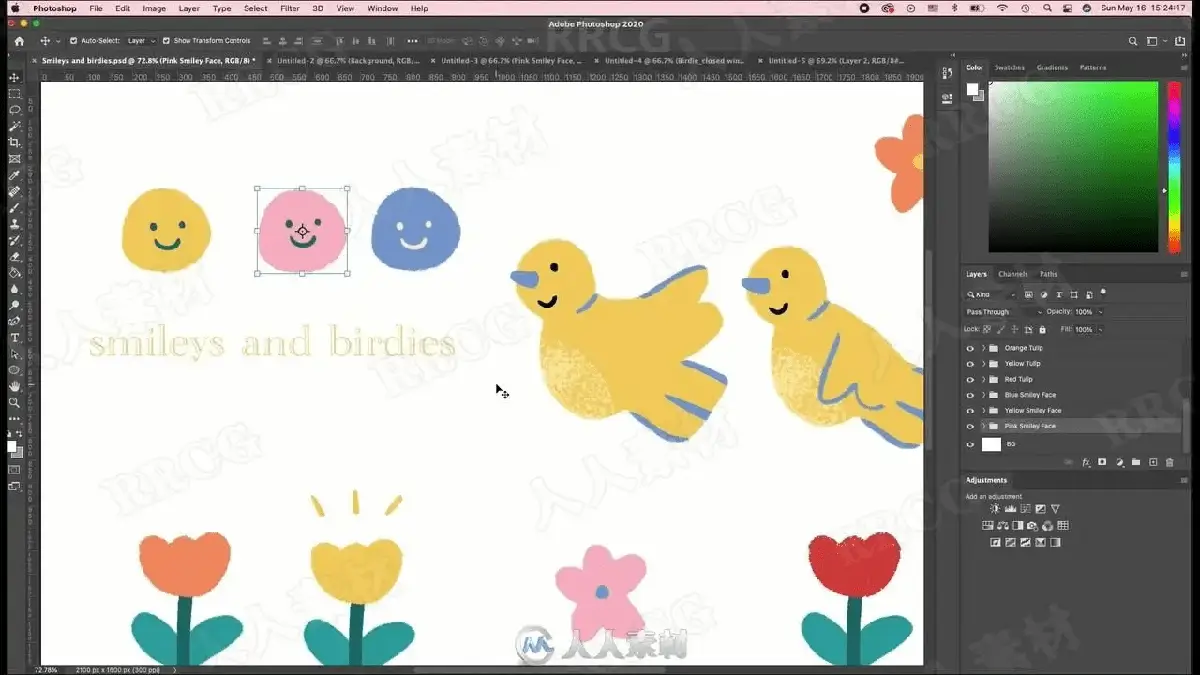Go to the Photoshop Home screen icon
The height and width of the screenshot is (675, 1200).
tap(18, 41)
